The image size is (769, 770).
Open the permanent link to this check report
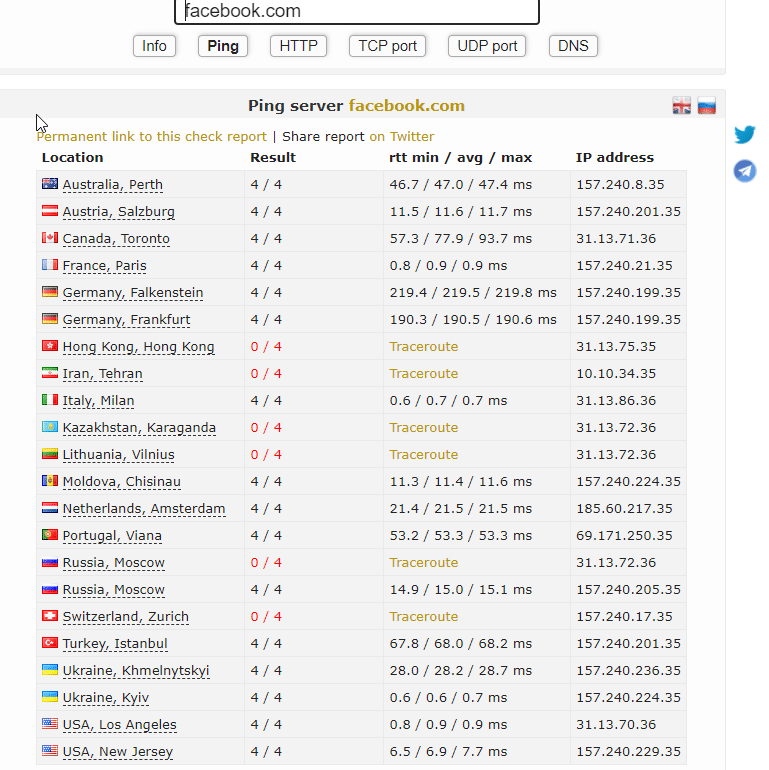pos(152,137)
